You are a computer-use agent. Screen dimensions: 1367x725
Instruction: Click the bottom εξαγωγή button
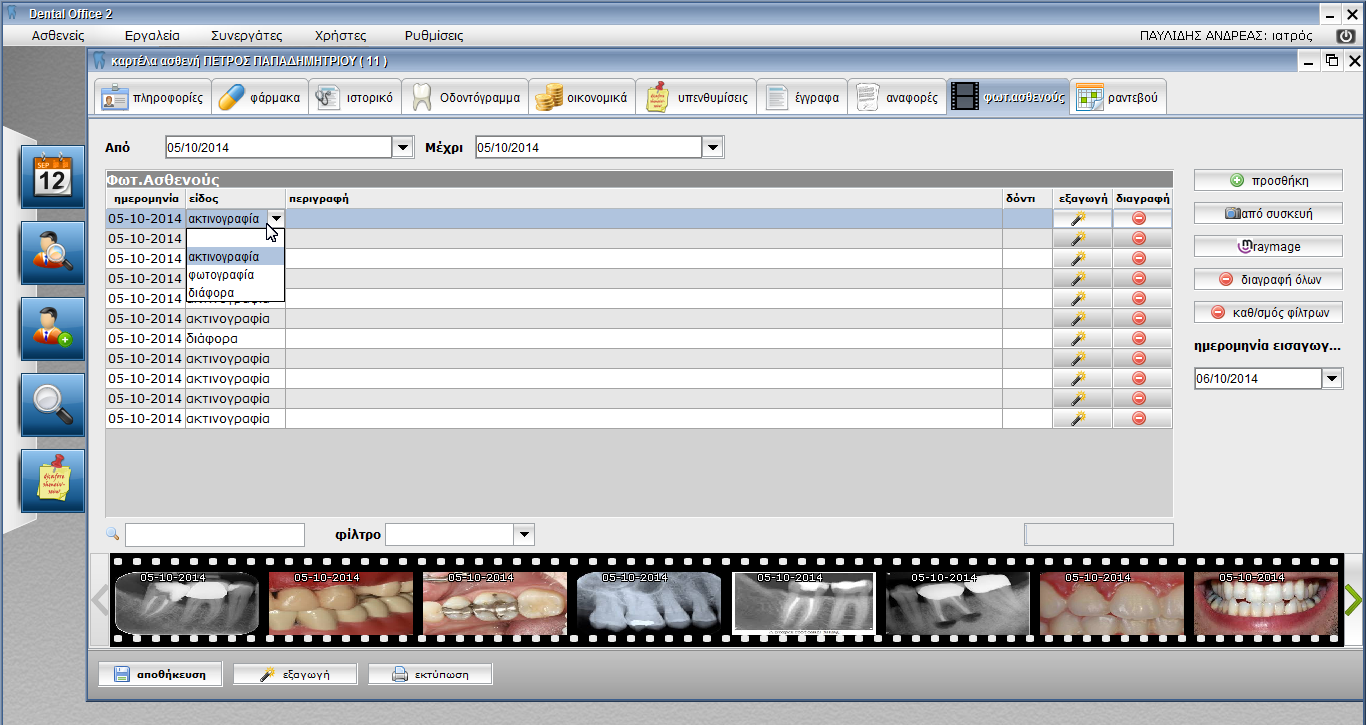tap(295, 674)
